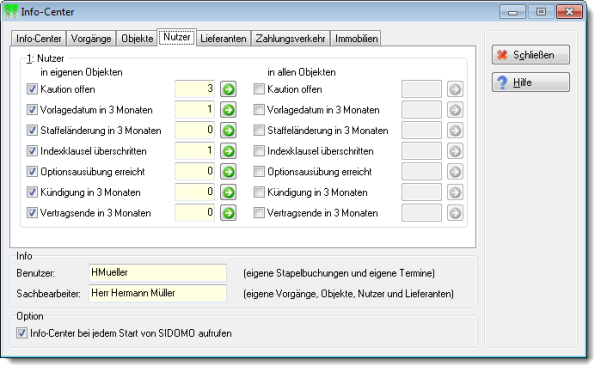Switch to the Zahlungsverkehr tab
Viewport: 600px width, 371px height.
coord(290,39)
